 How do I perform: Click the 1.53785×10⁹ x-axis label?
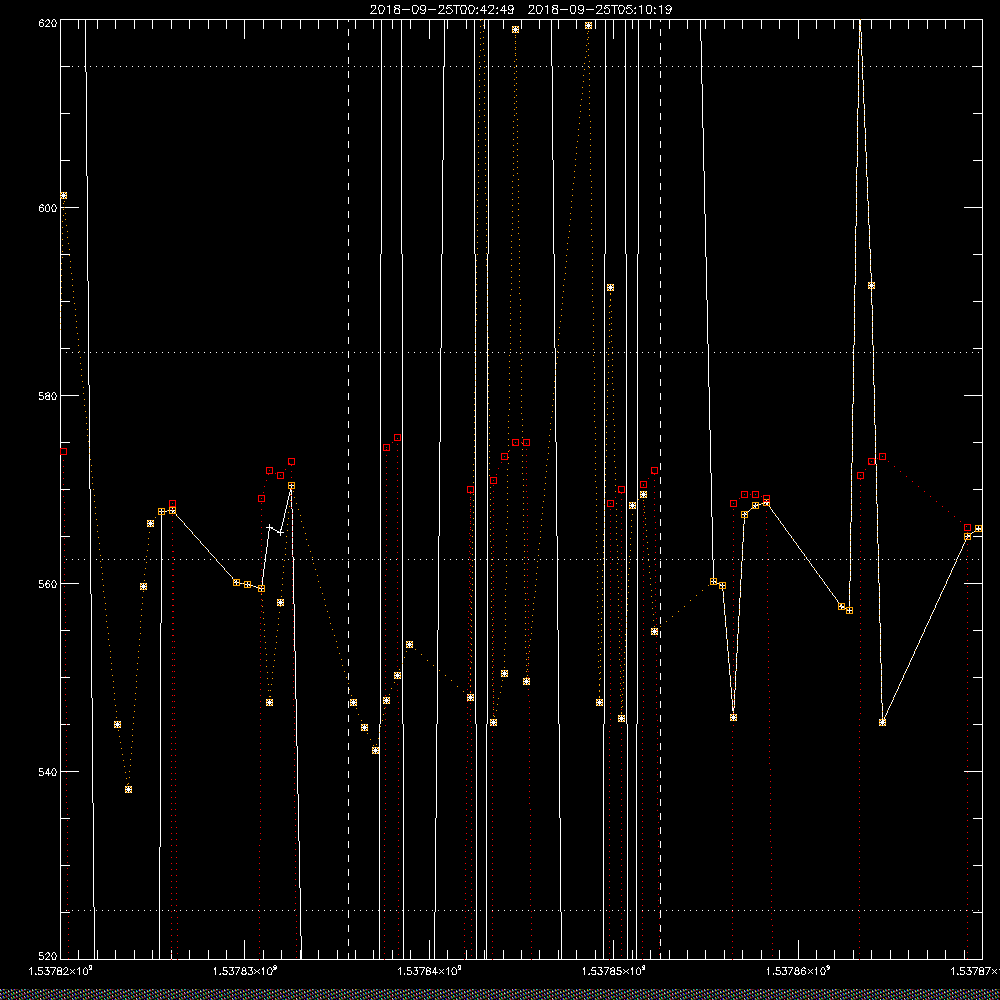click(614, 971)
